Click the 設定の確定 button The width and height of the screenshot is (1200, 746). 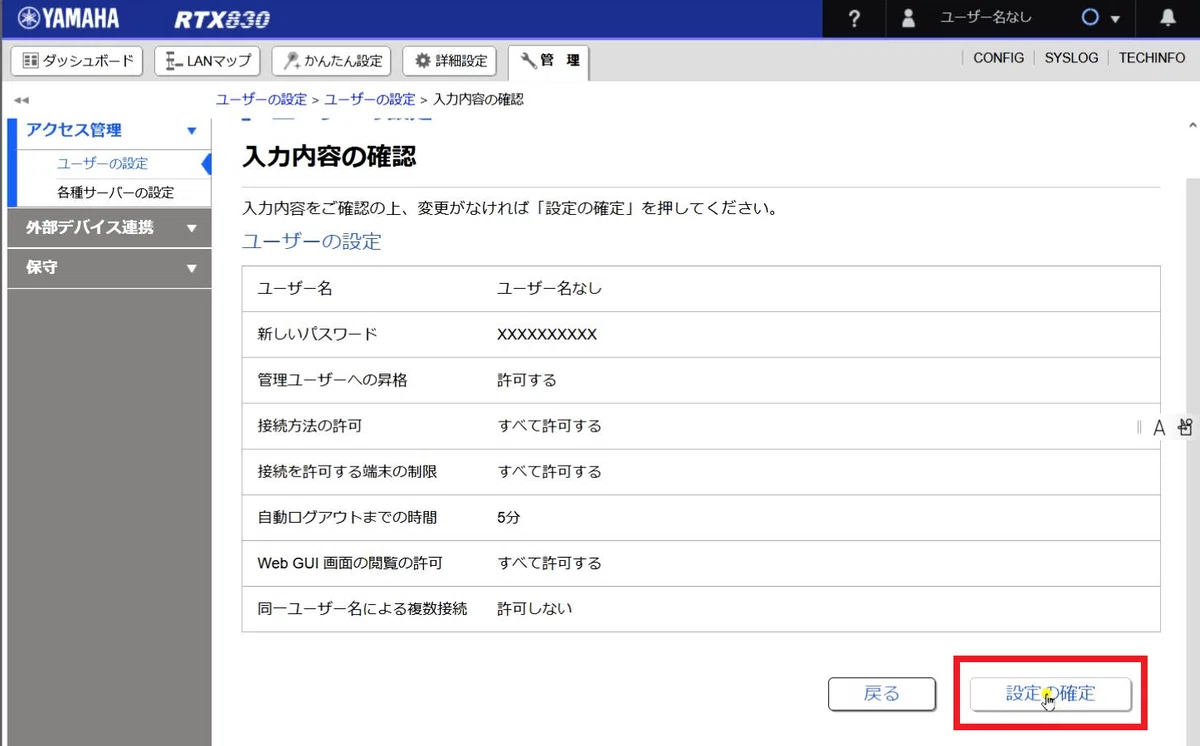(1050, 694)
